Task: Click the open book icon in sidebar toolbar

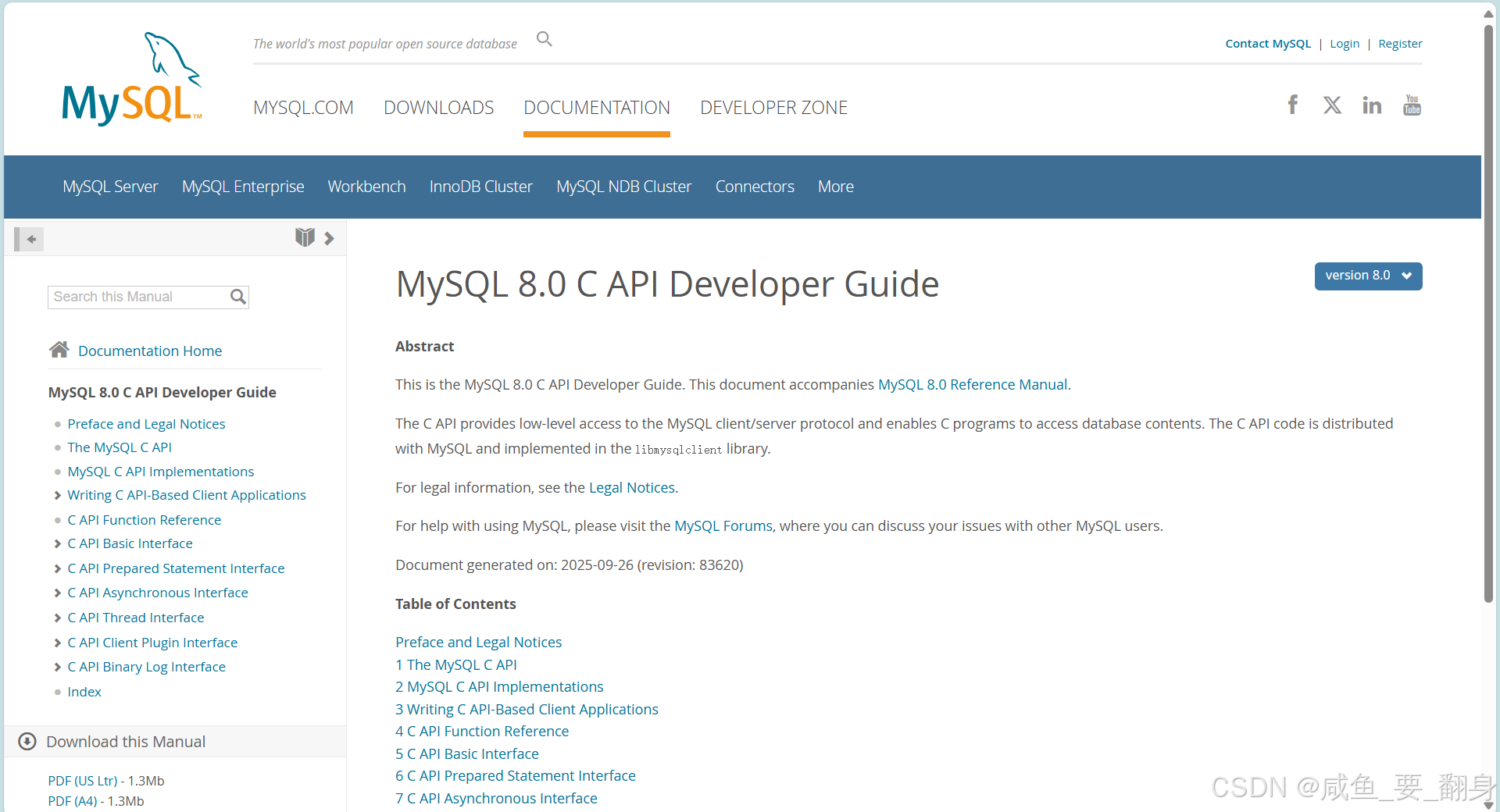Action: (x=305, y=237)
